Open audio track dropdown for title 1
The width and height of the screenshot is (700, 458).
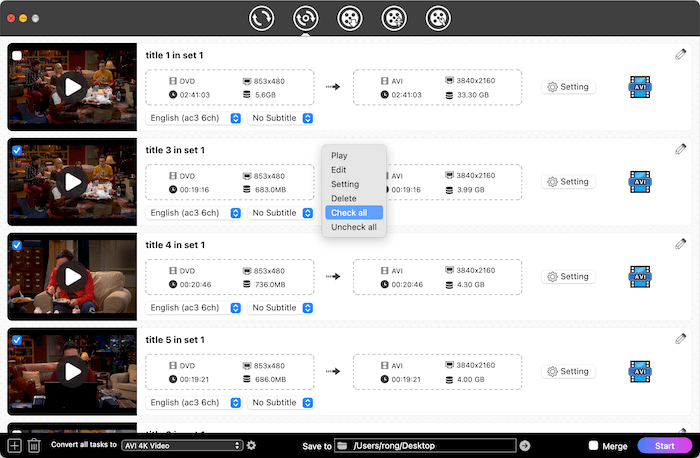pyautogui.click(x=194, y=118)
